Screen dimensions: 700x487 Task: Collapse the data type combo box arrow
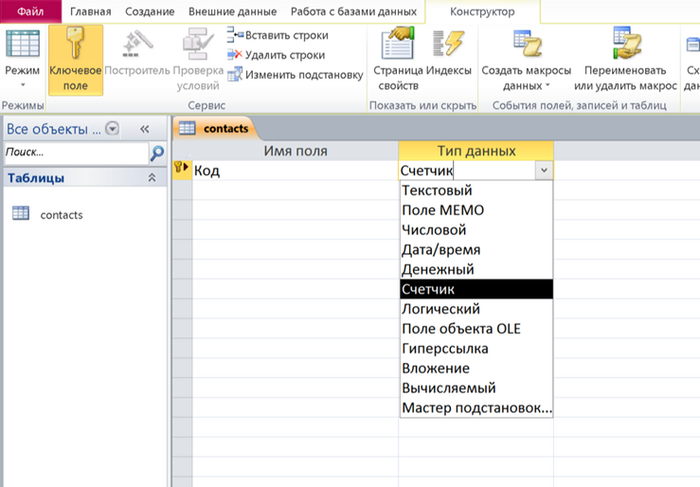(543, 171)
